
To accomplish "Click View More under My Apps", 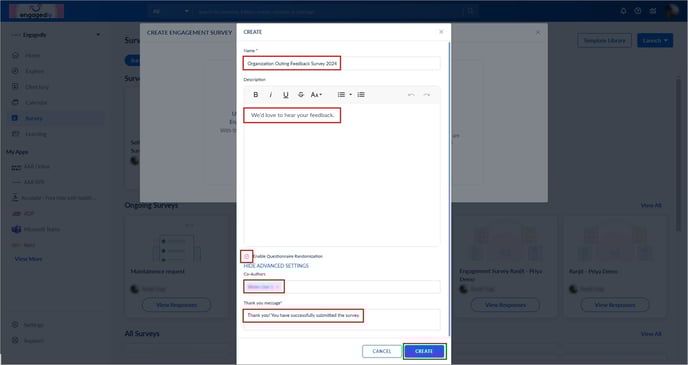I will (x=29, y=259).
